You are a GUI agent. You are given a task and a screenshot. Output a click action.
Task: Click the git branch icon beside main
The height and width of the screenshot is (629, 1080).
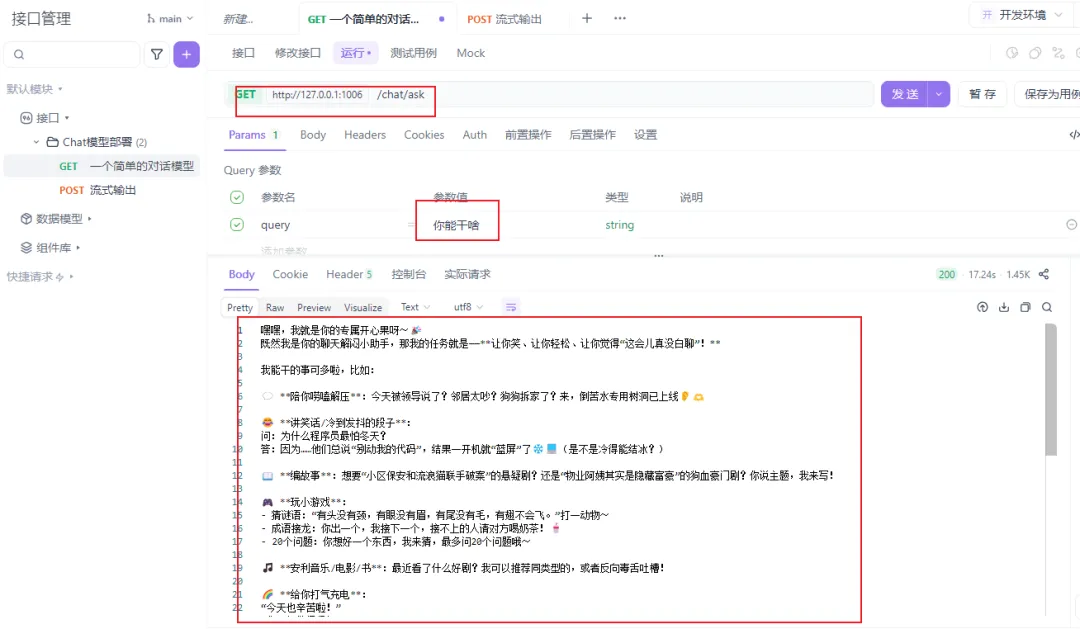[x=151, y=19]
